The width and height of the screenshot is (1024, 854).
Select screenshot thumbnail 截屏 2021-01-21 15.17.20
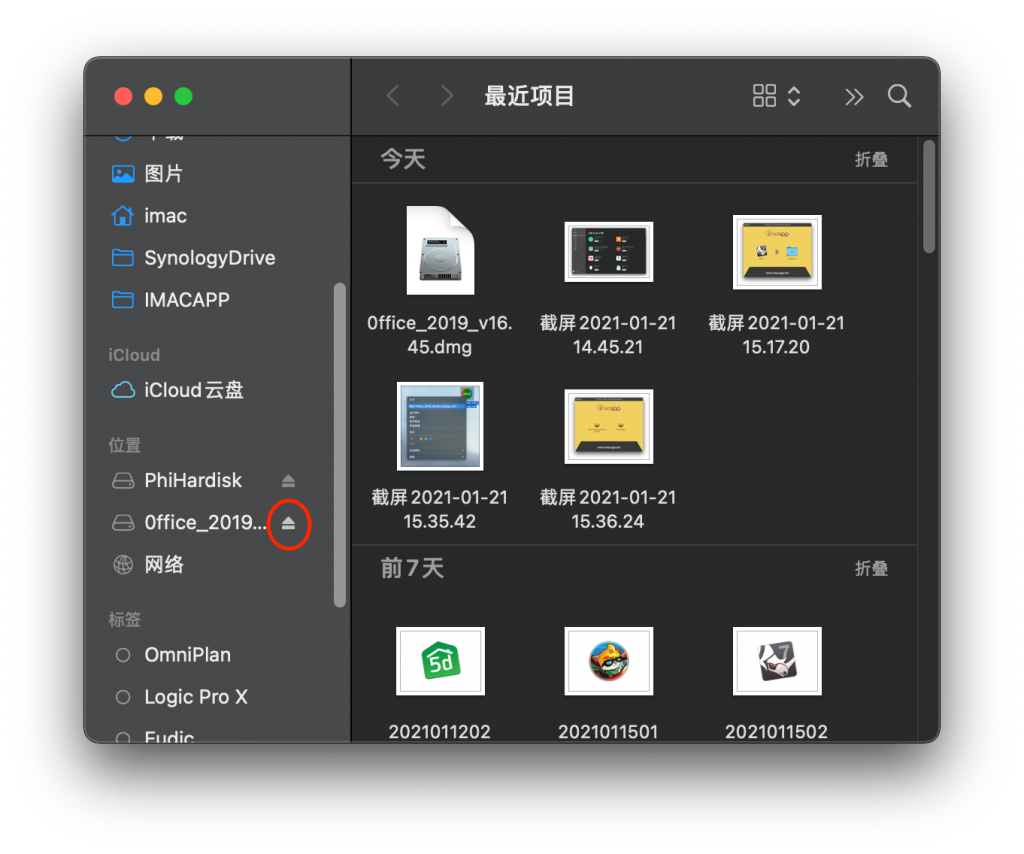[x=777, y=251]
